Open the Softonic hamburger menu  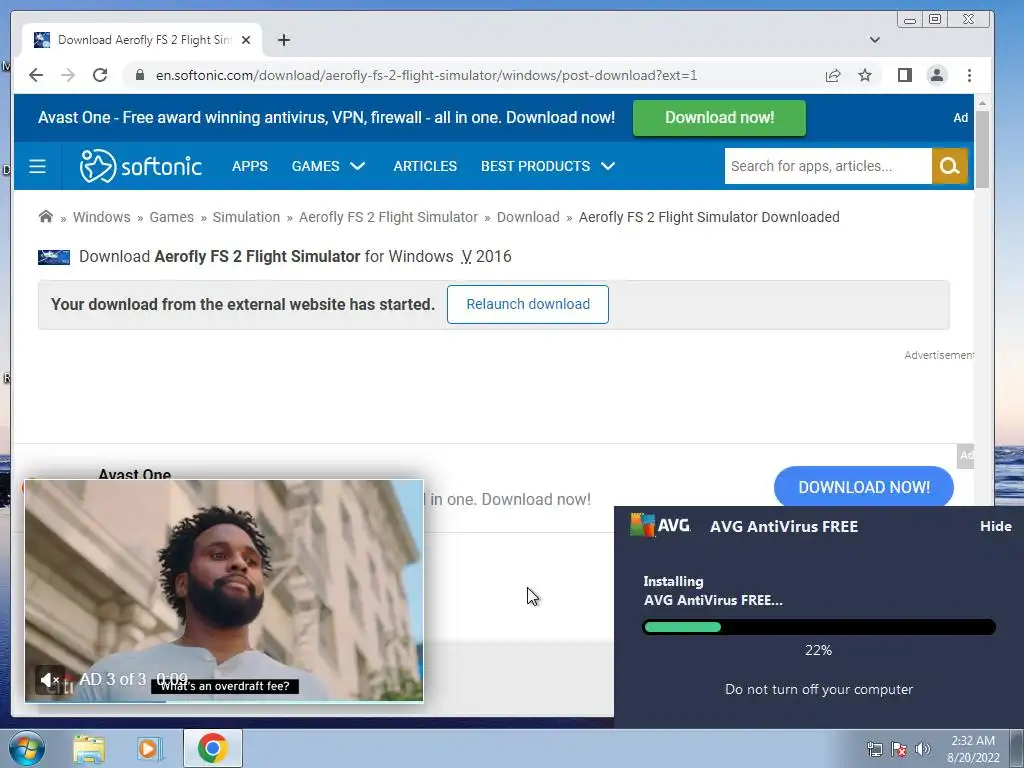[x=37, y=166]
